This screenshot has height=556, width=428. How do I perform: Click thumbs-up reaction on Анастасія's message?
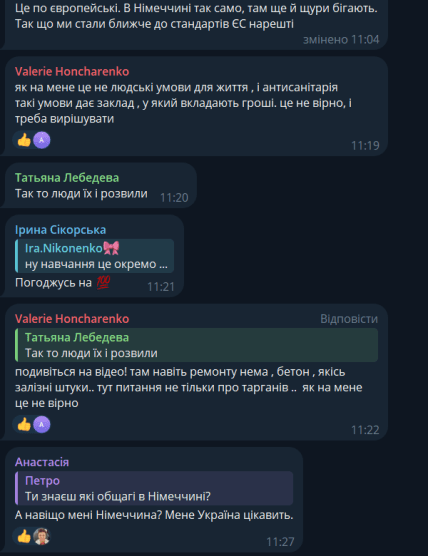24,536
